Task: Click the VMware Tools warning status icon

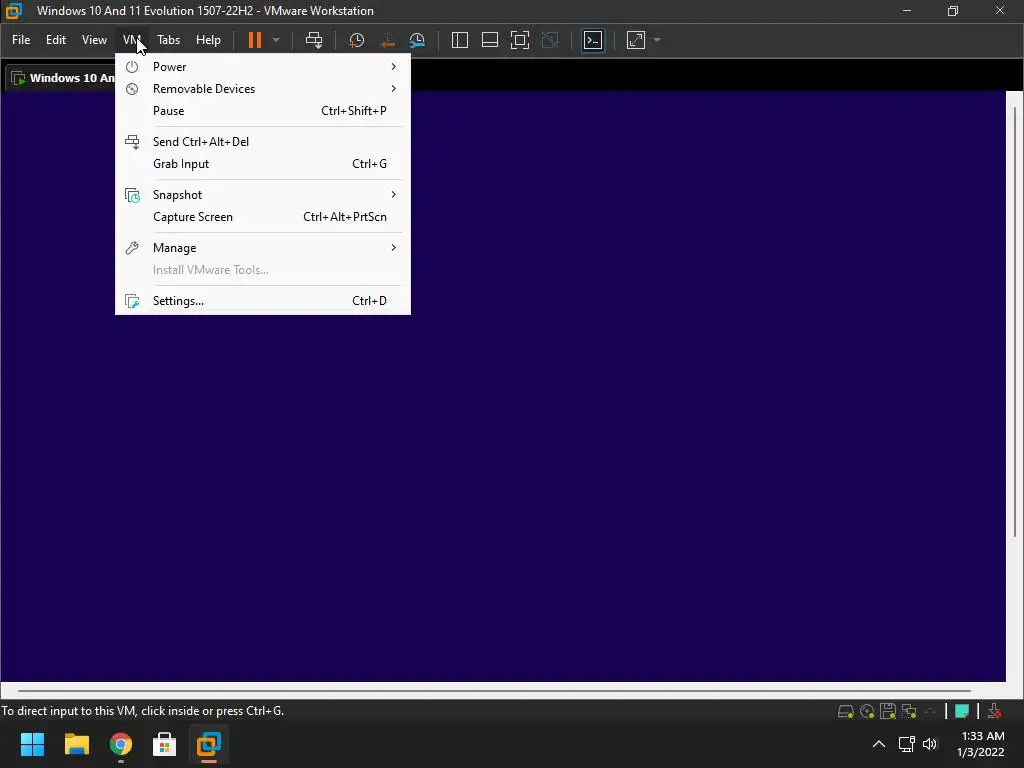Action: click(995, 711)
